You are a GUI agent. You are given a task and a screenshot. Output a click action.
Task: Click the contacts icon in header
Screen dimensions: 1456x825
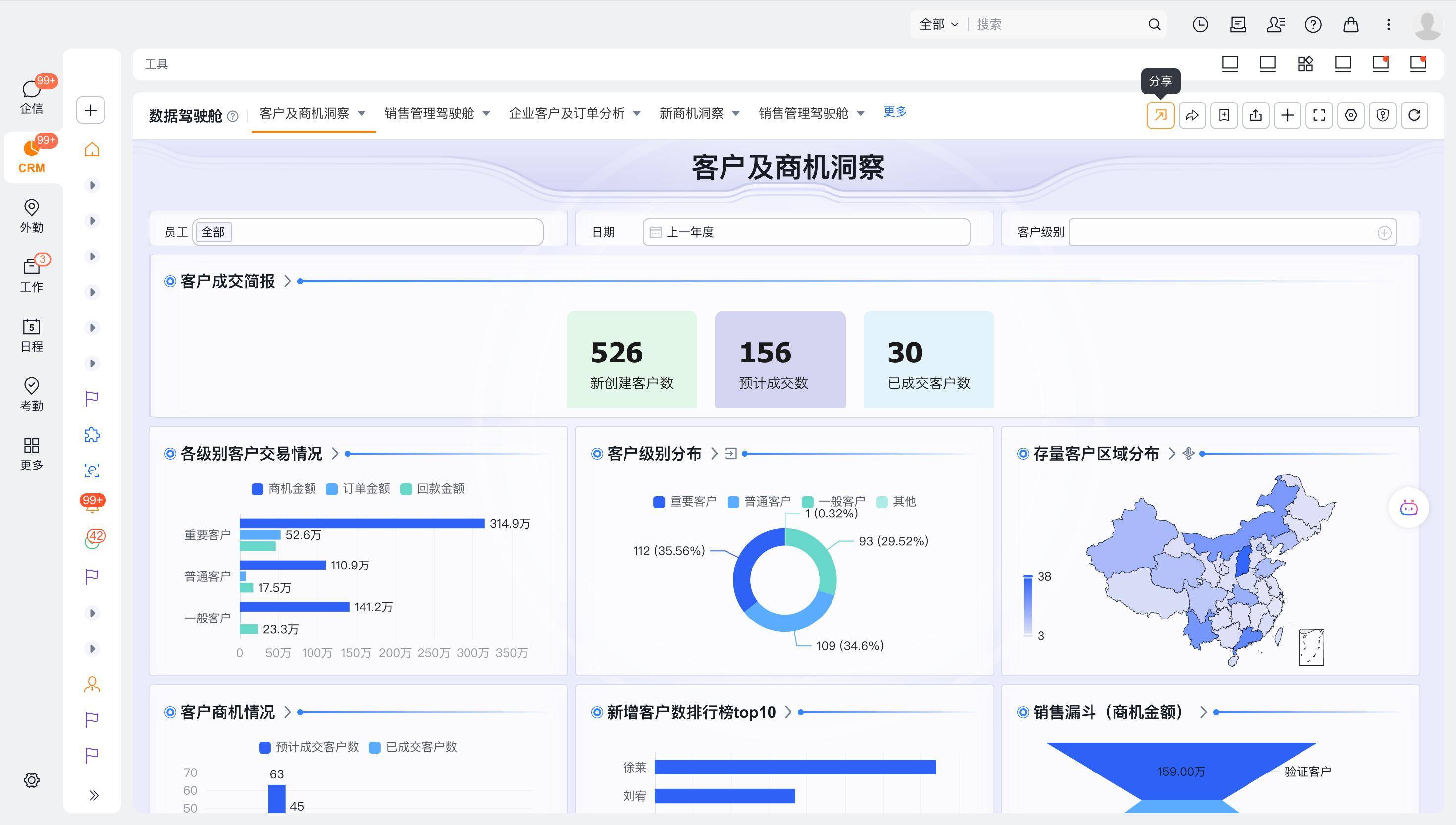[x=1275, y=24]
